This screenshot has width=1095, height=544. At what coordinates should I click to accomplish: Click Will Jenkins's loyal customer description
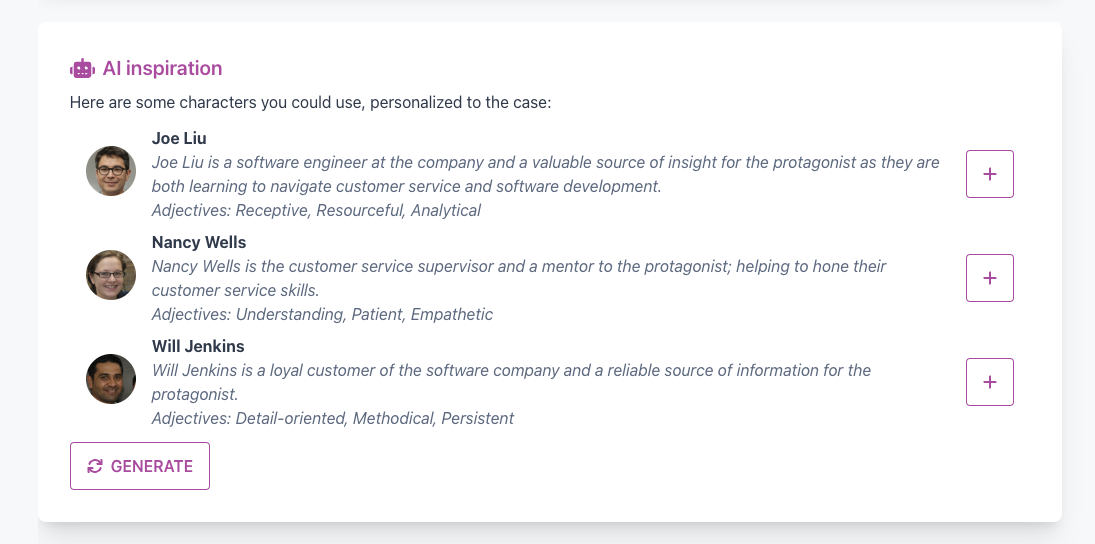coord(511,382)
